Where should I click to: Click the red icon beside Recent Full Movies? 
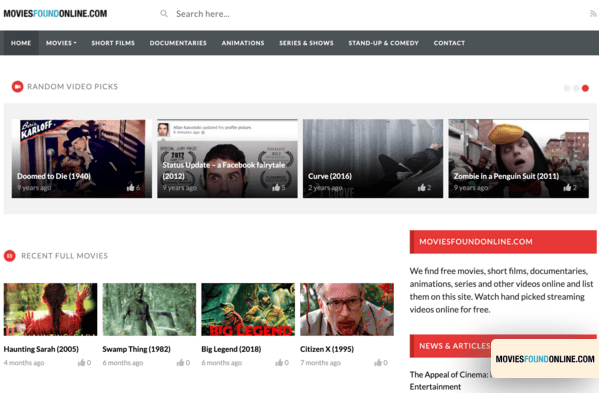click(10, 256)
